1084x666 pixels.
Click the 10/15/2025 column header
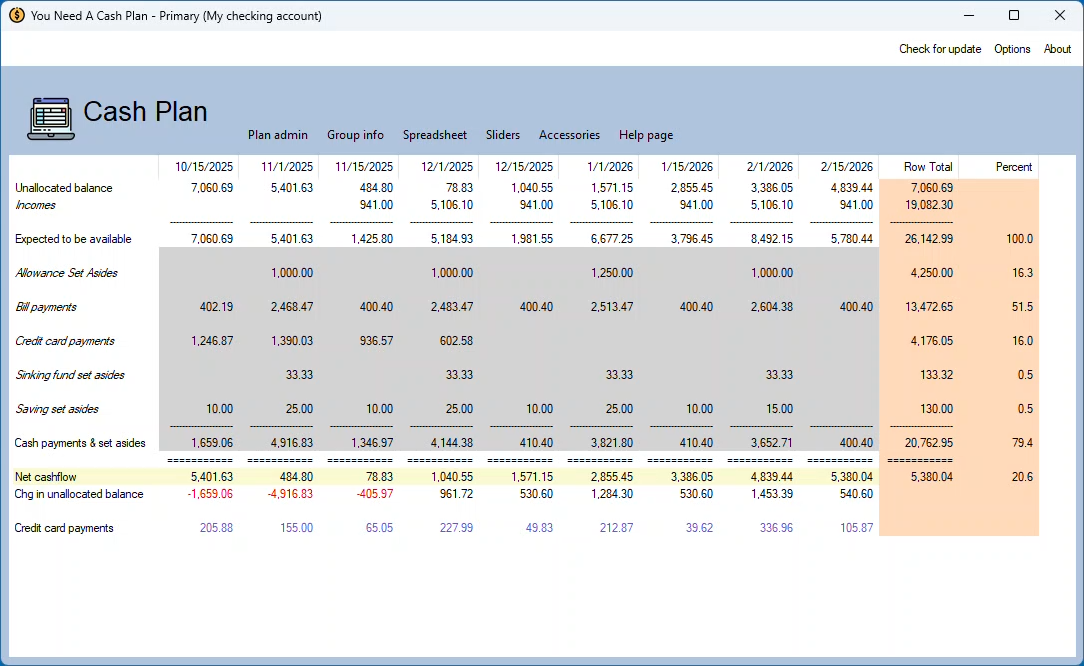(x=204, y=167)
